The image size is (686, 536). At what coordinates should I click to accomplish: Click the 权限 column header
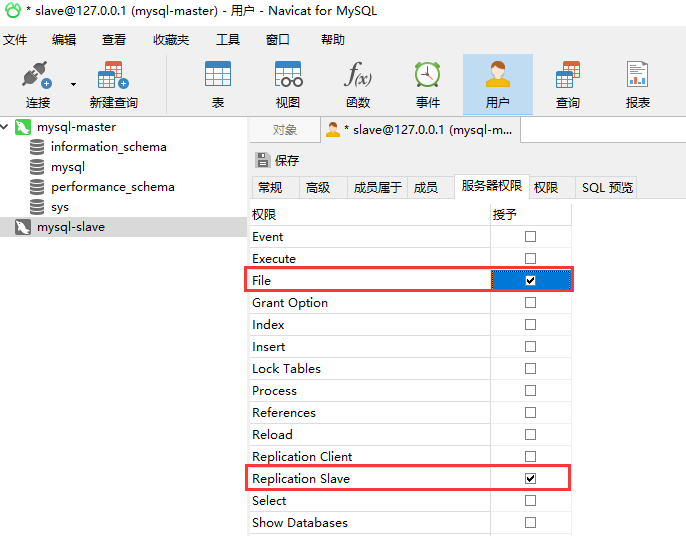coord(370,215)
